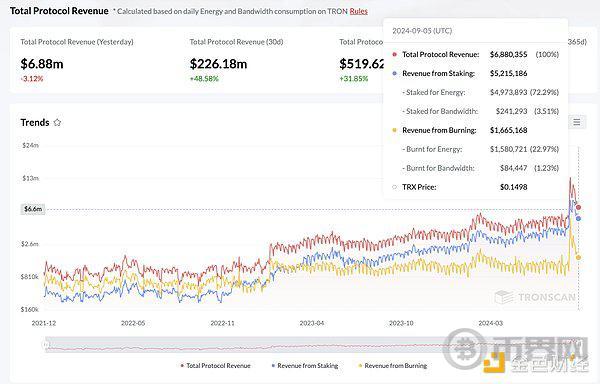Favorite the Trends chart with the star icon

point(57,122)
